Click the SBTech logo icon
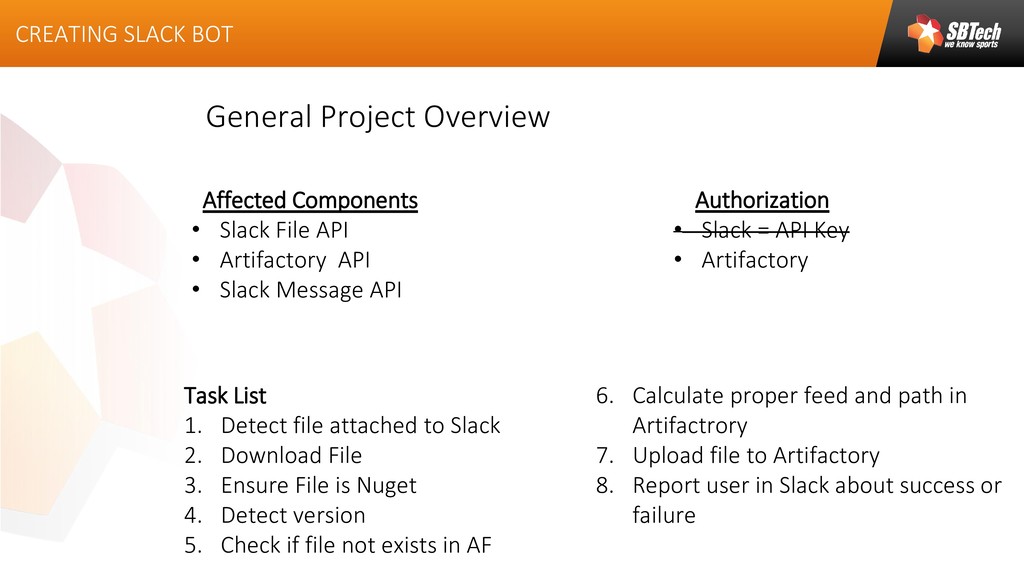Viewport: 1024px width, 576px height. click(x=925, y=34)
